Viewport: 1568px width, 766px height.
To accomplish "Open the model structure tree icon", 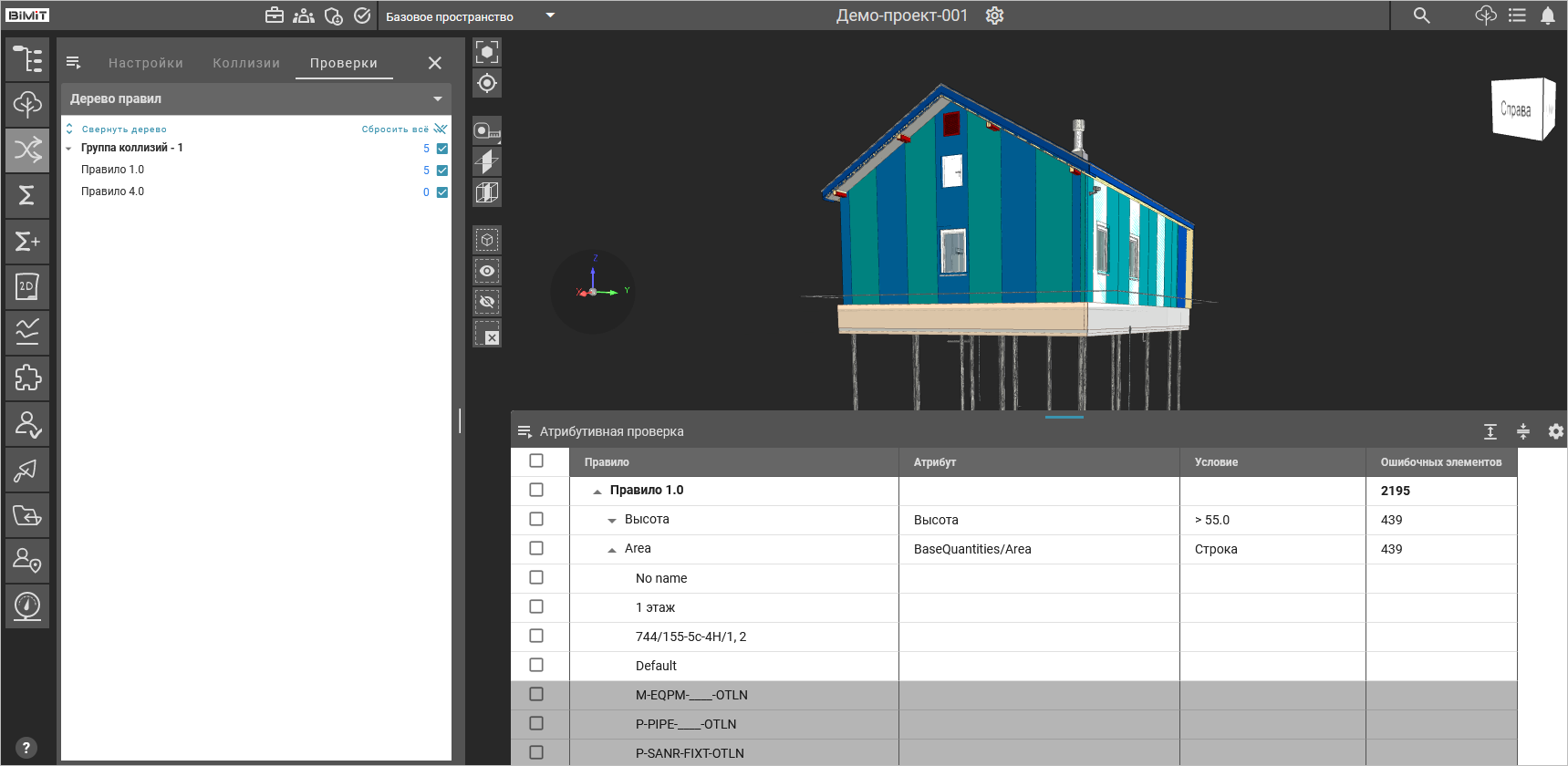I will tap(27, 59).
